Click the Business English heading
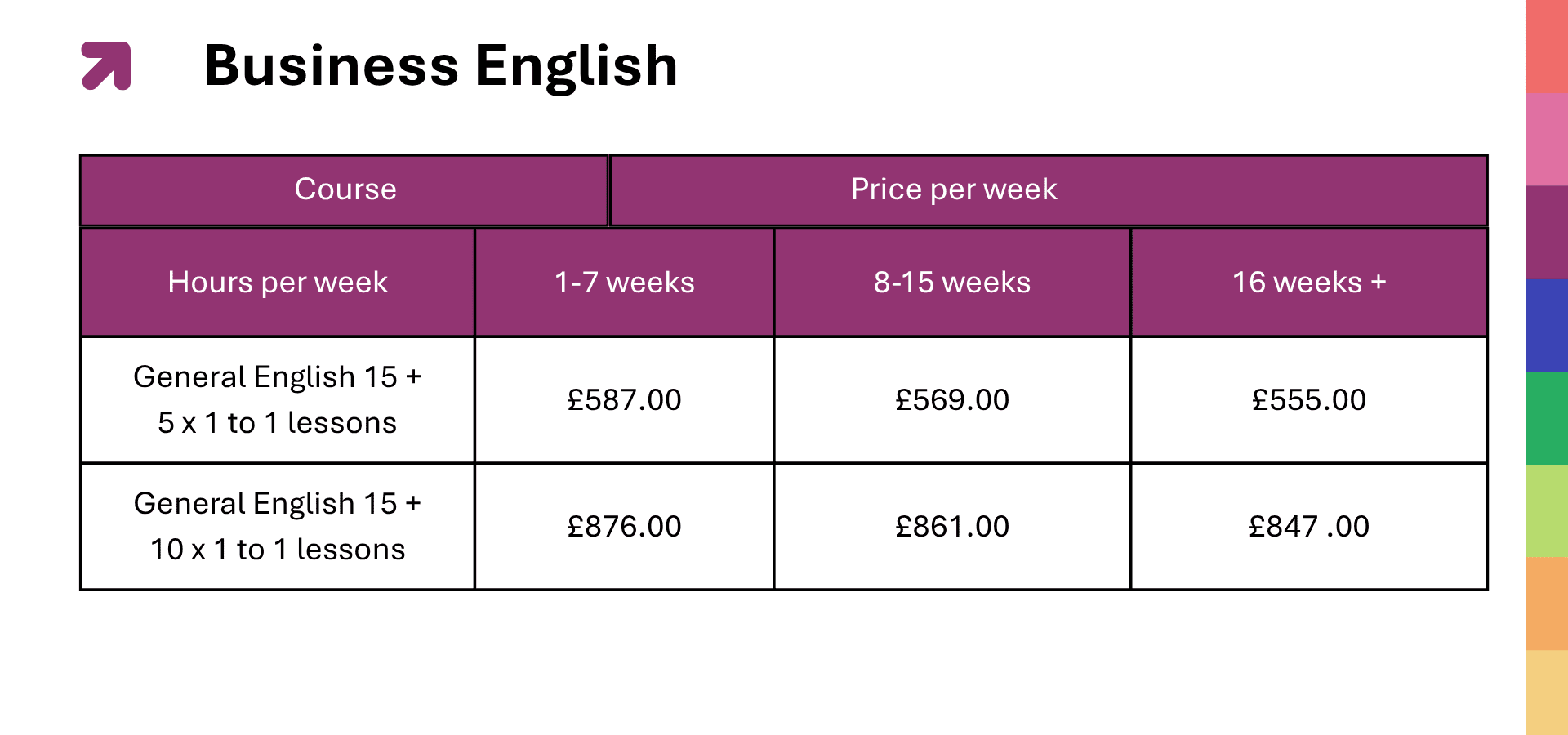 [441, 65]
